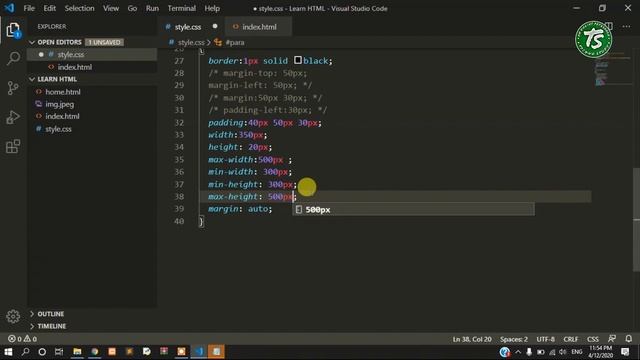Open the Go menu

click(x=132, y=8)
